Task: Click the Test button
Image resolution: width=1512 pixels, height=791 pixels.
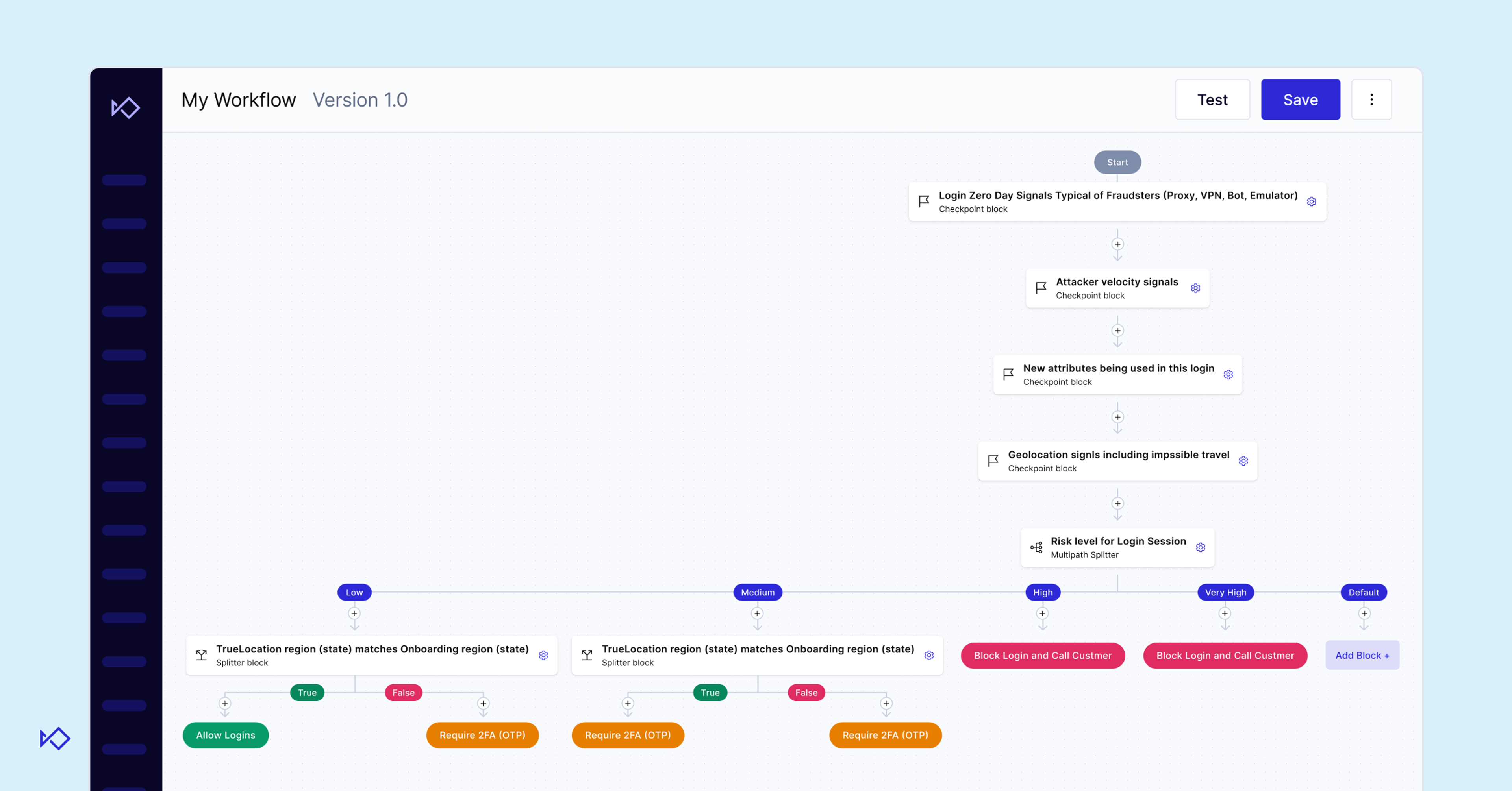Action: click(1212, 100)
